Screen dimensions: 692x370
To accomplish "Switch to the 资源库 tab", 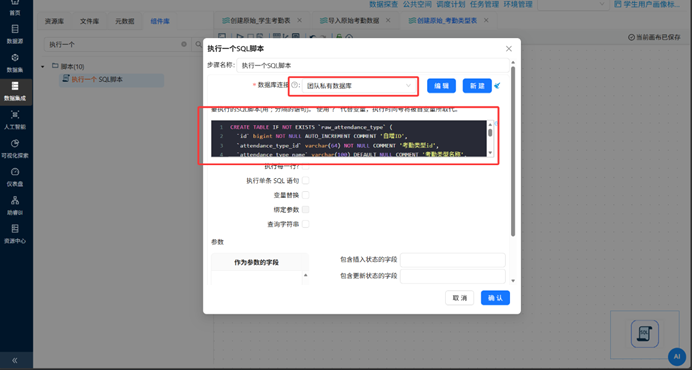I will [54, 21].
